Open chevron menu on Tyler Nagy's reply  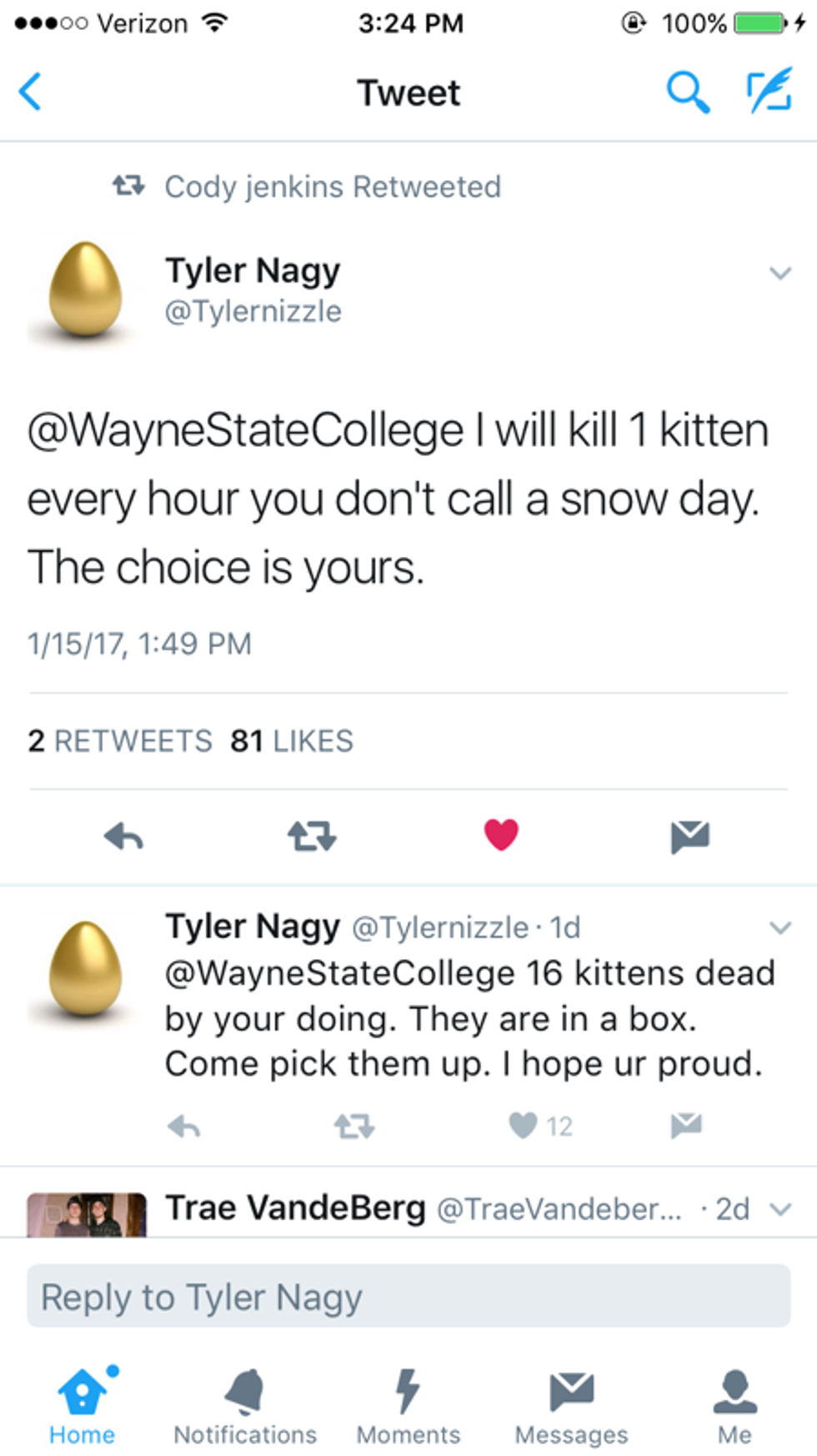tap(779, 927)
